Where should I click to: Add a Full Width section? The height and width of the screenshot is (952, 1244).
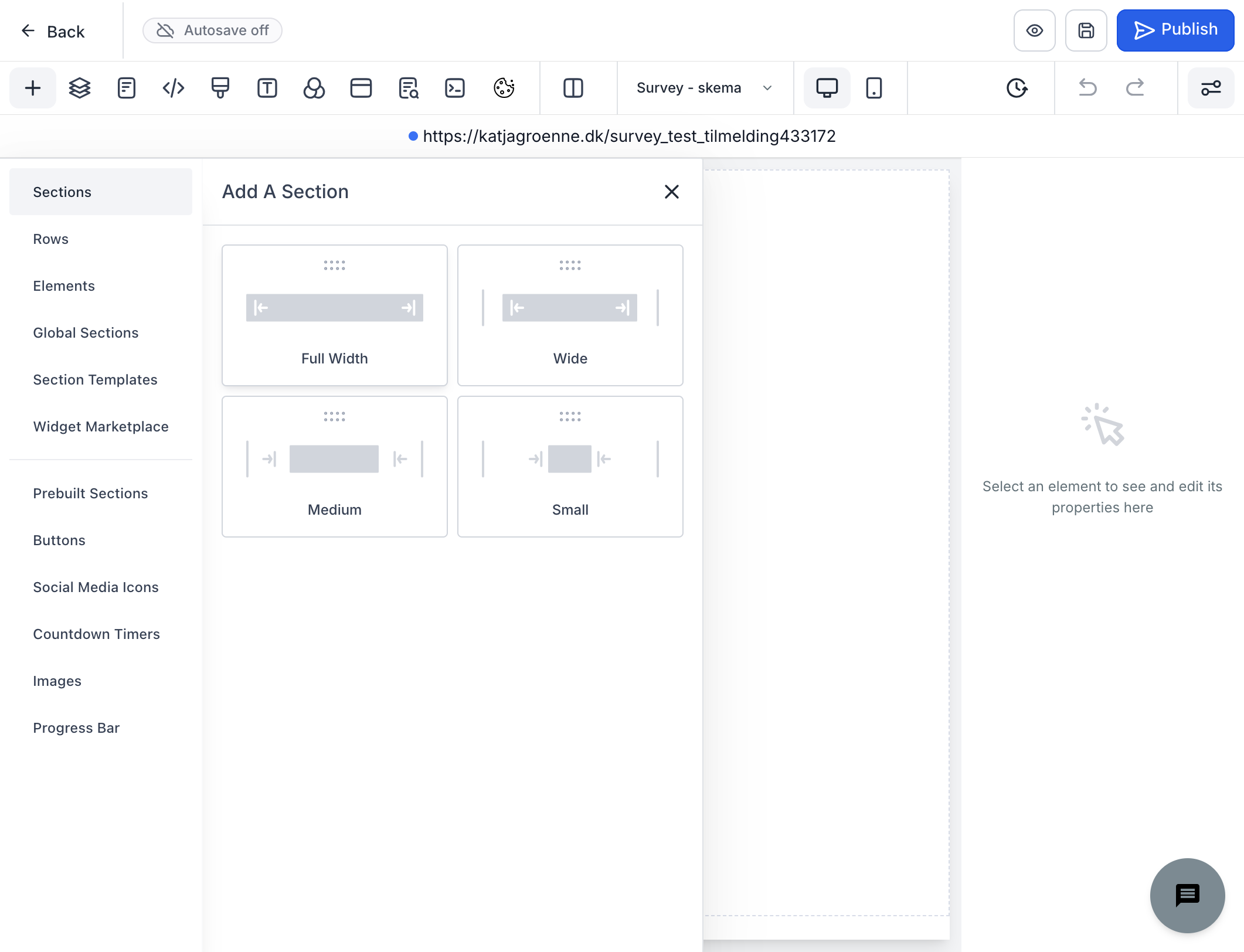pyautogui.click(x=335, y=315)
